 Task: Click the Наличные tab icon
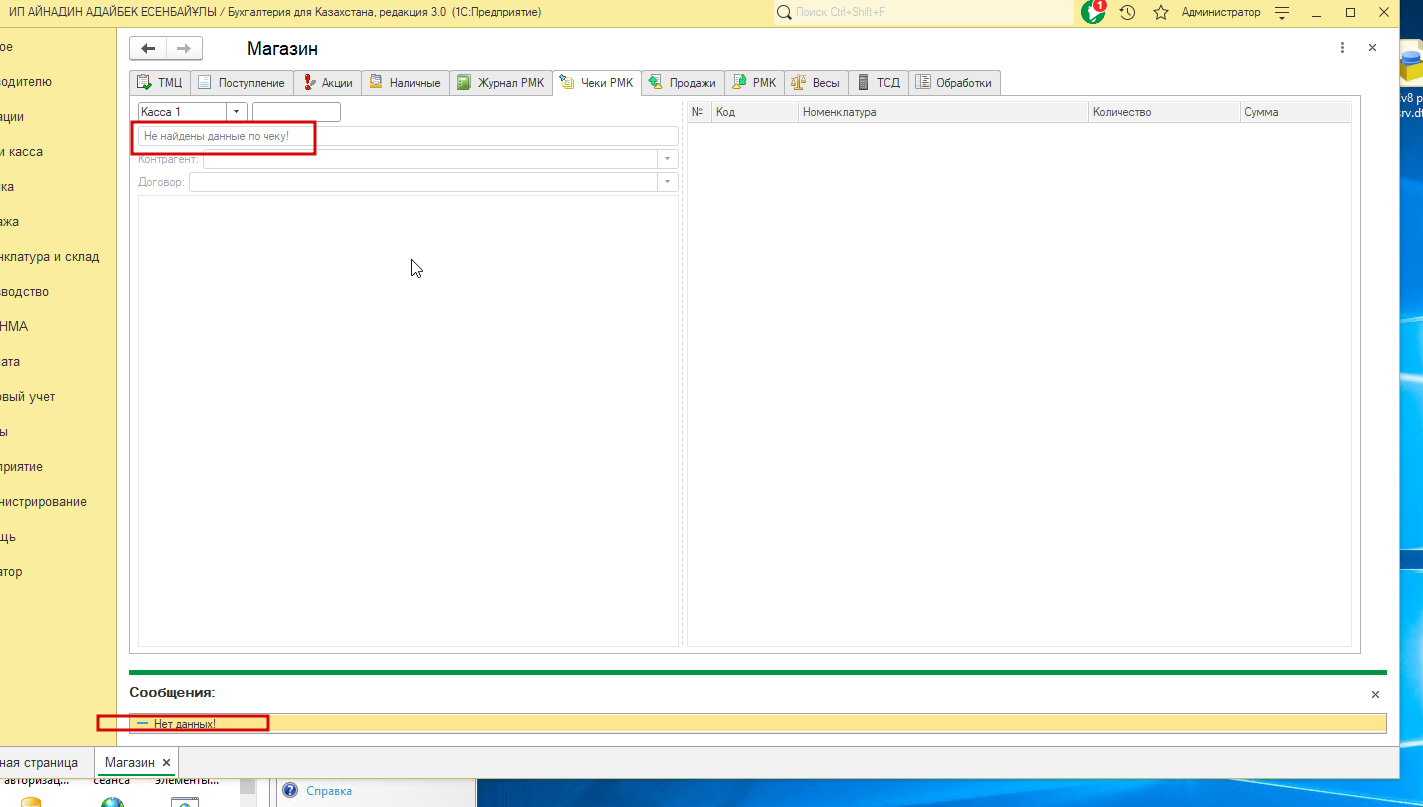(x=376, y=83)
